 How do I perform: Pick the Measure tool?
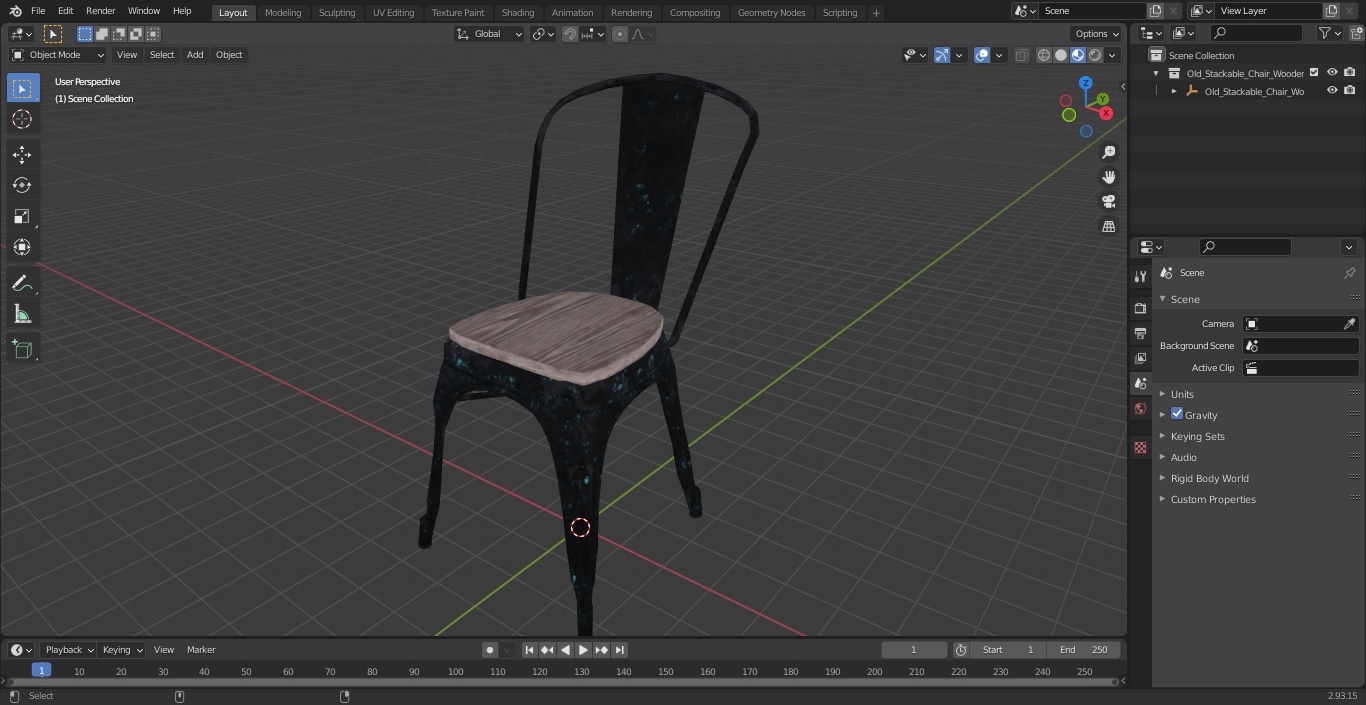coord(22,314)
